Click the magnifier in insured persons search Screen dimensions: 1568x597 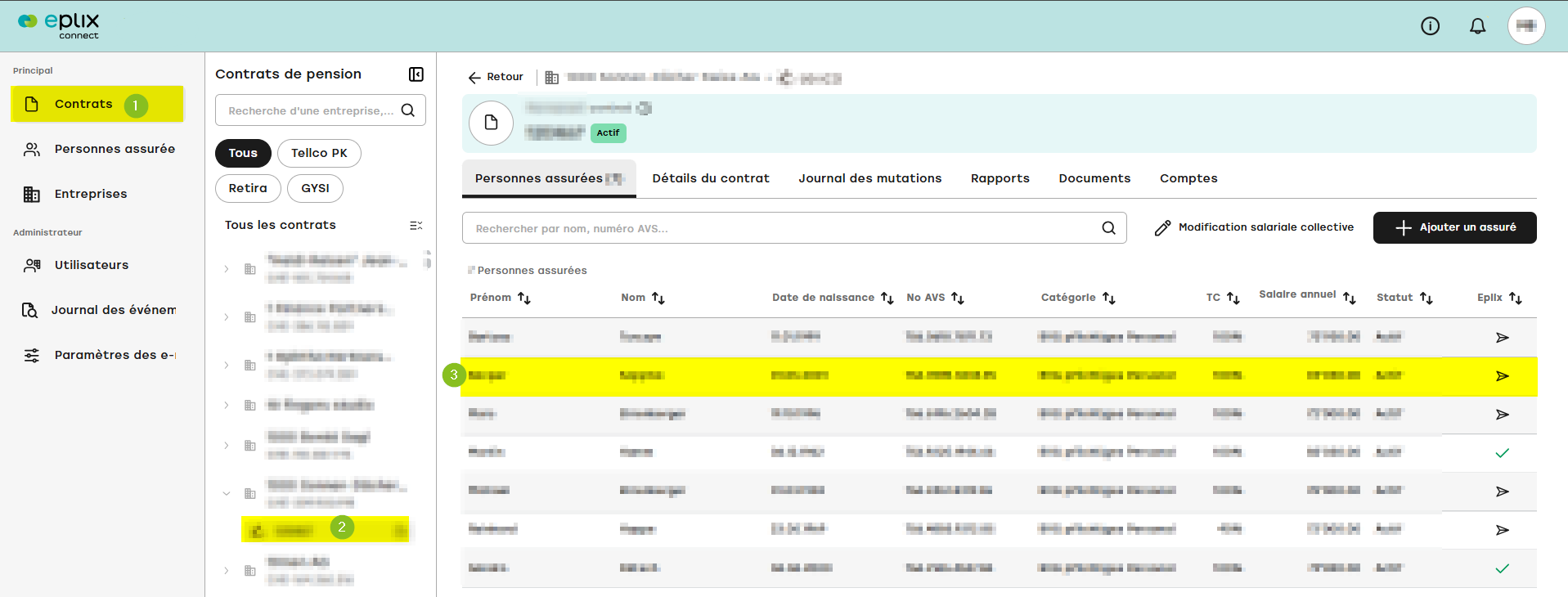[x=1108, y=228]
